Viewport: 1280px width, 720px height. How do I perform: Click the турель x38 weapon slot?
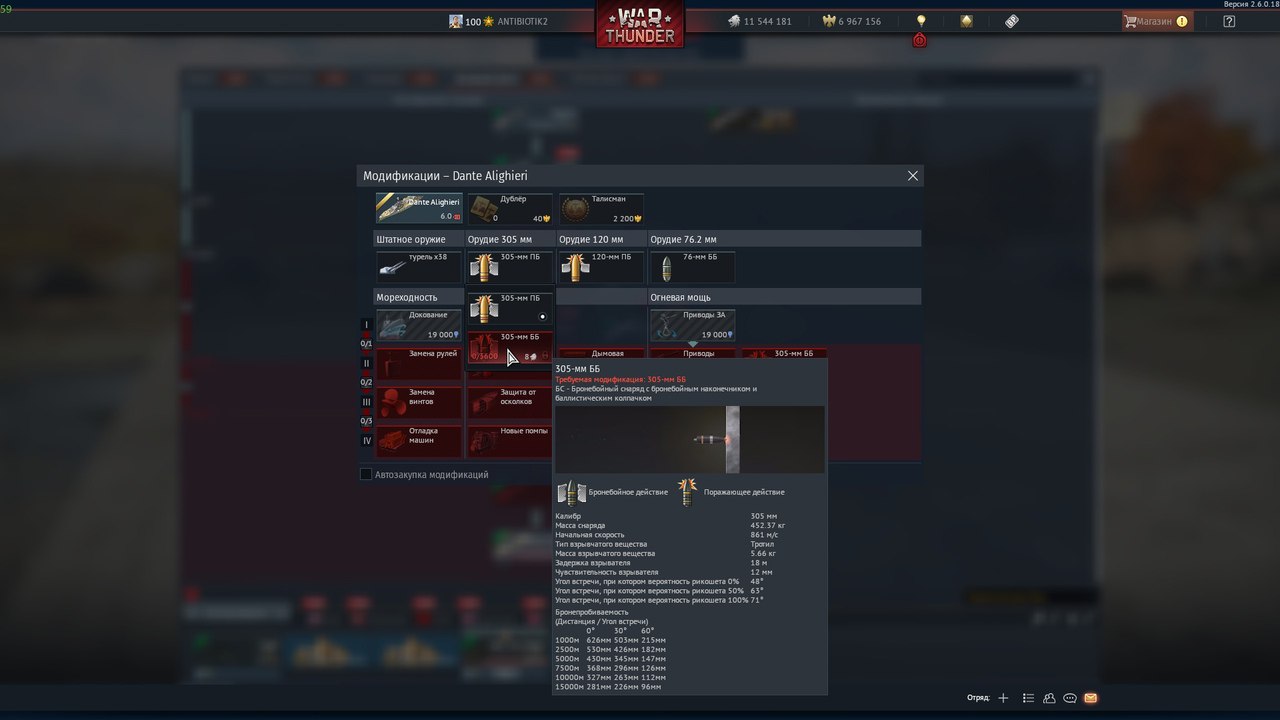tap(419, 266)
